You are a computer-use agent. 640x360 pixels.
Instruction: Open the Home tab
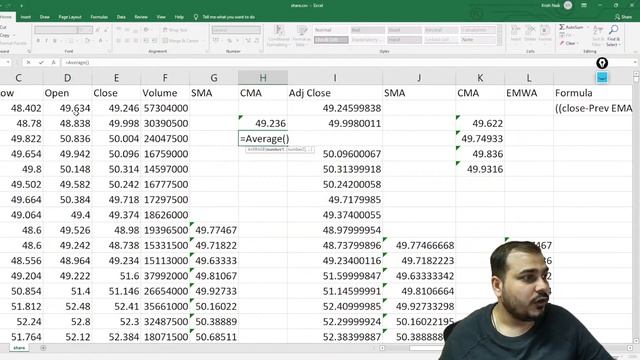[6, 17]
